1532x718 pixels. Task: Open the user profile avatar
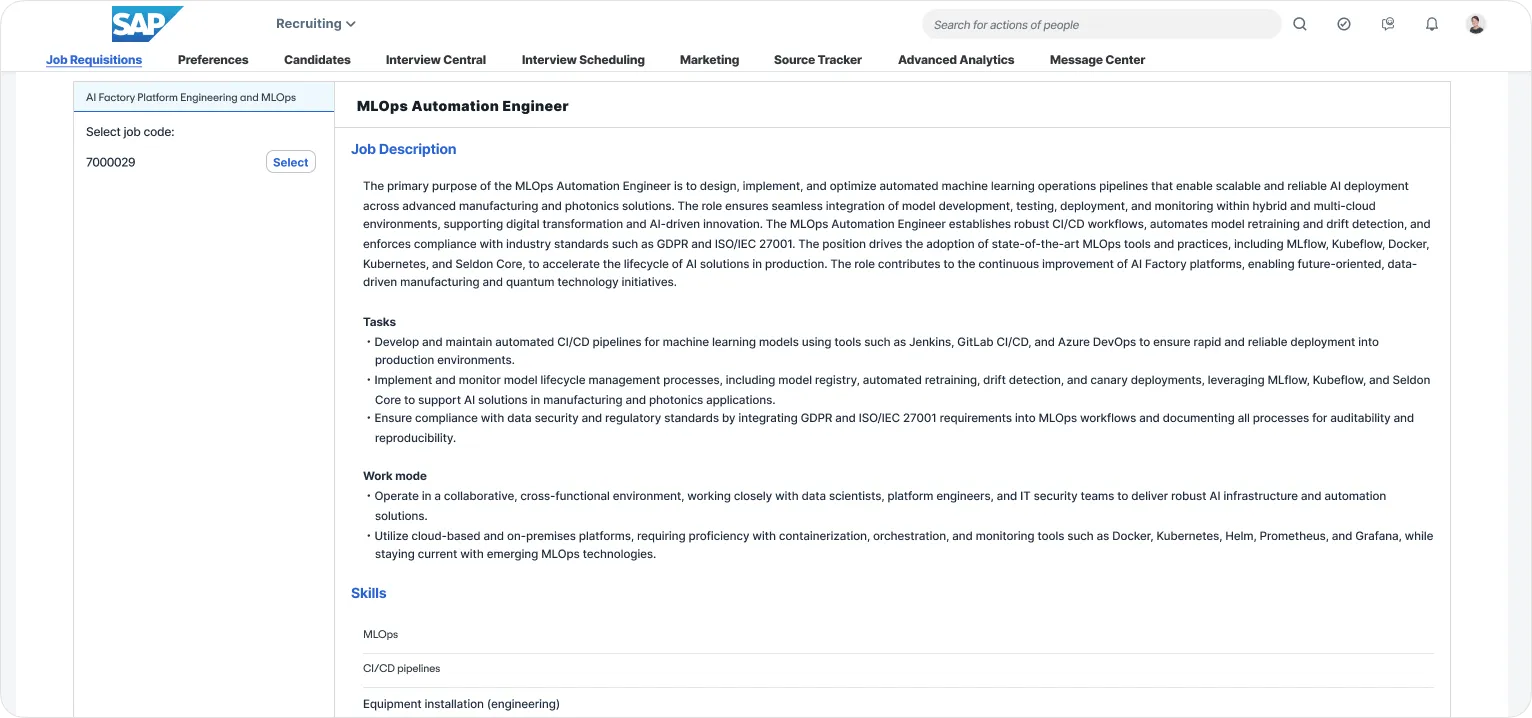1475,24
